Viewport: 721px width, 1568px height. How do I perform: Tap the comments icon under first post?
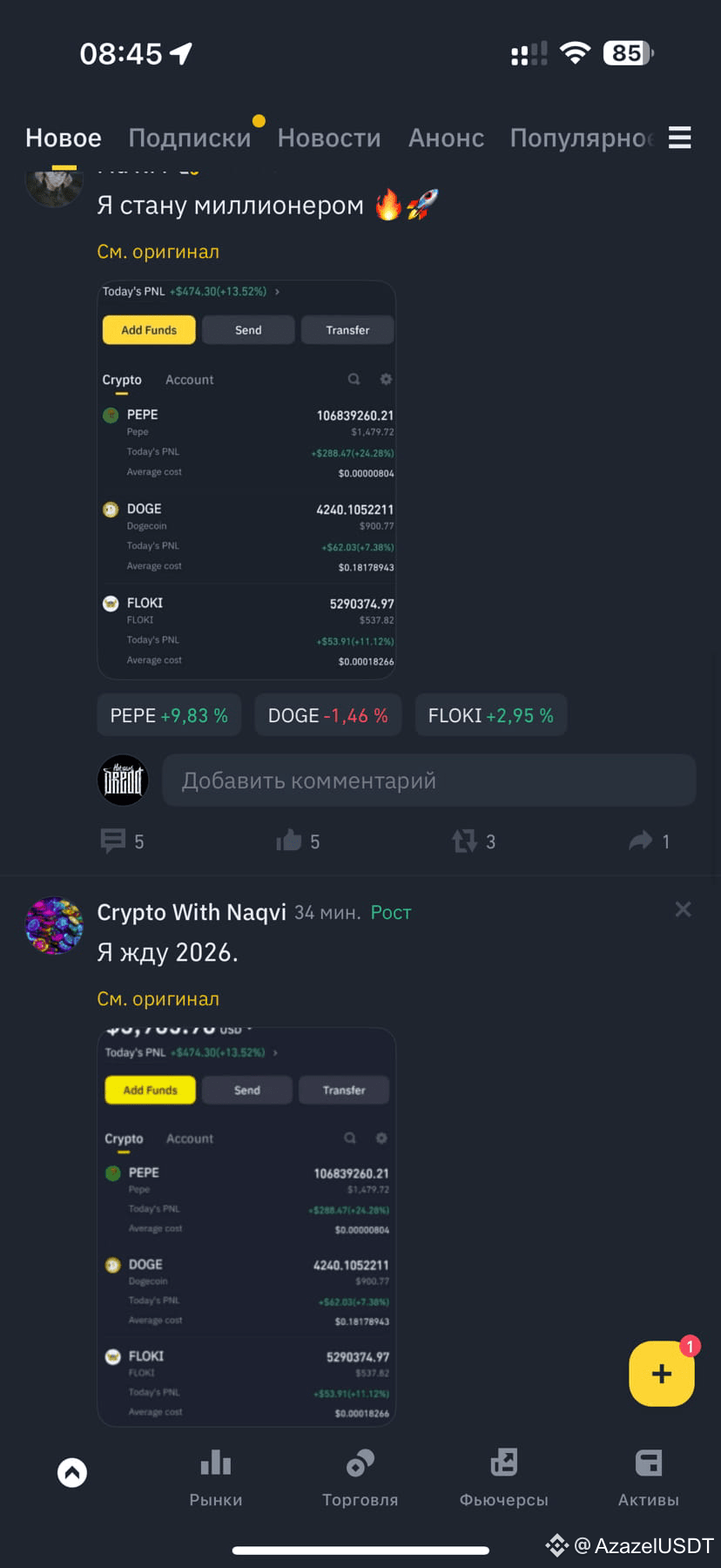click(113, 841)
